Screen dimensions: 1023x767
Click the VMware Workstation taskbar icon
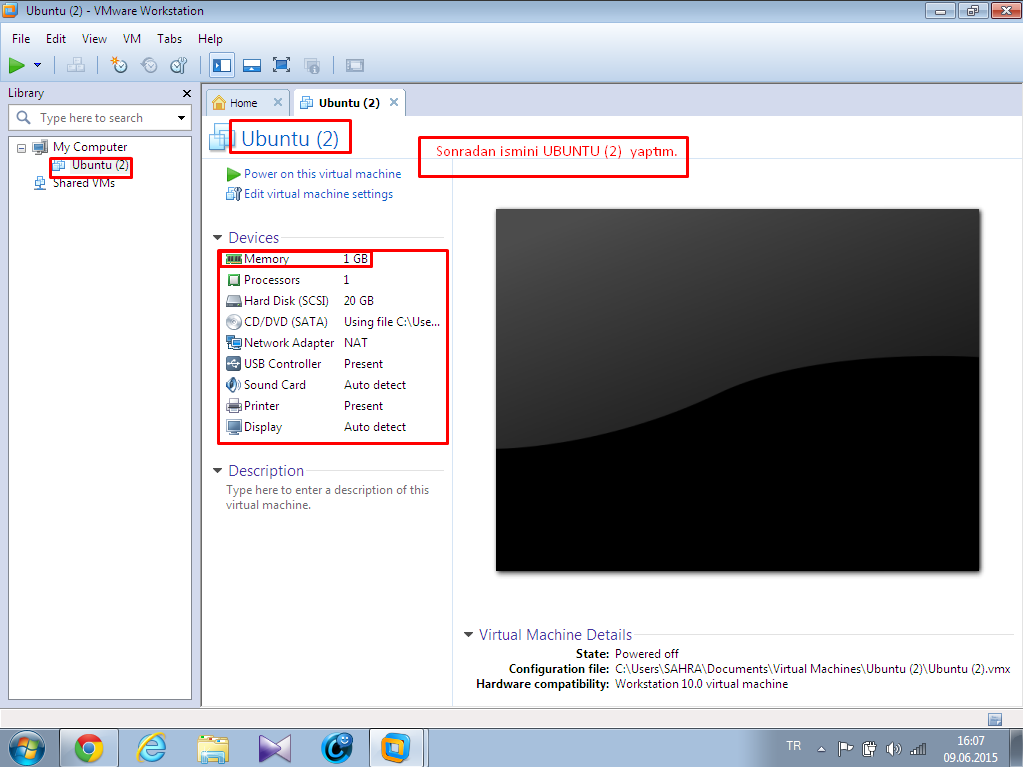tap(395, 747)
